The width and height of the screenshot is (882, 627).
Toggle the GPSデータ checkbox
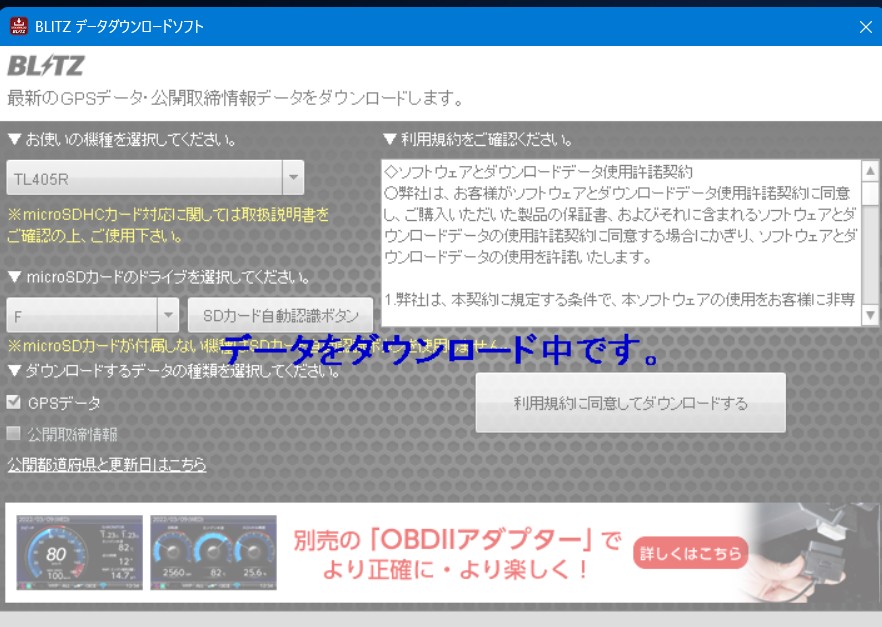tap(14, 402)
